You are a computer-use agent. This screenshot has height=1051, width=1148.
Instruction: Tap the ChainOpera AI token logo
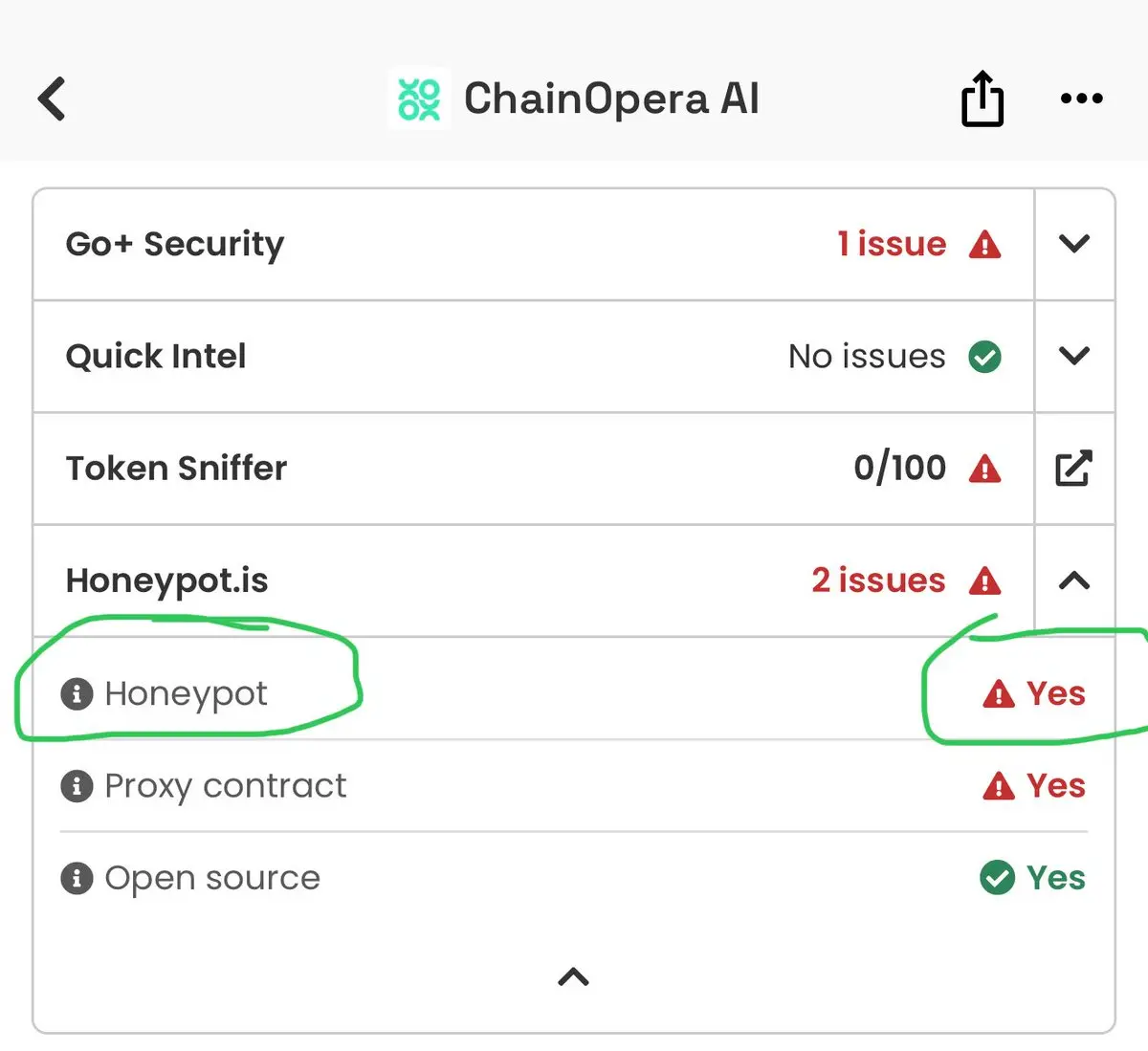tap(418, 99)
